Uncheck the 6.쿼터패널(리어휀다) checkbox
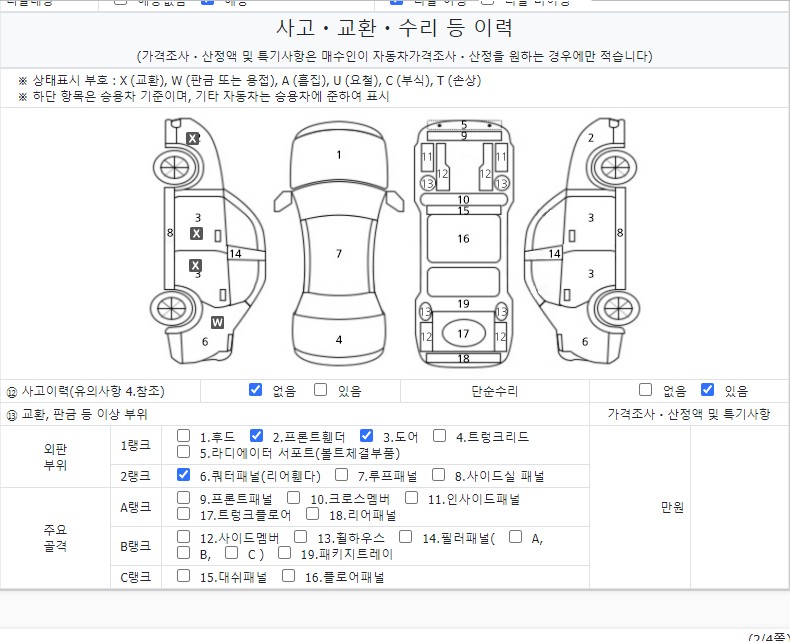The height and width of the screenshot is (643, 790). [183, 475]
